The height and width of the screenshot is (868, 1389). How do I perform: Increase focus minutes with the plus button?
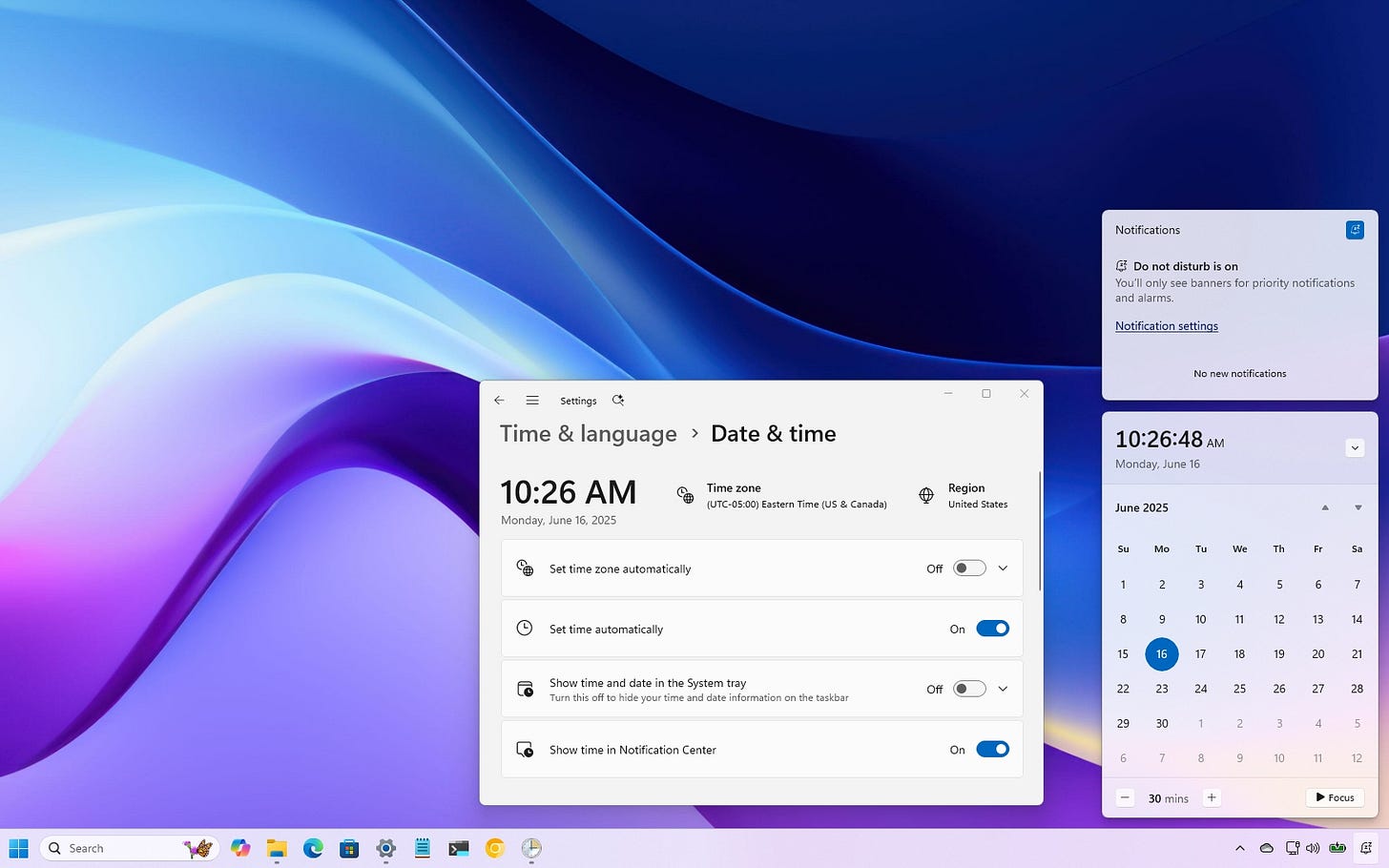point(1212,797)
